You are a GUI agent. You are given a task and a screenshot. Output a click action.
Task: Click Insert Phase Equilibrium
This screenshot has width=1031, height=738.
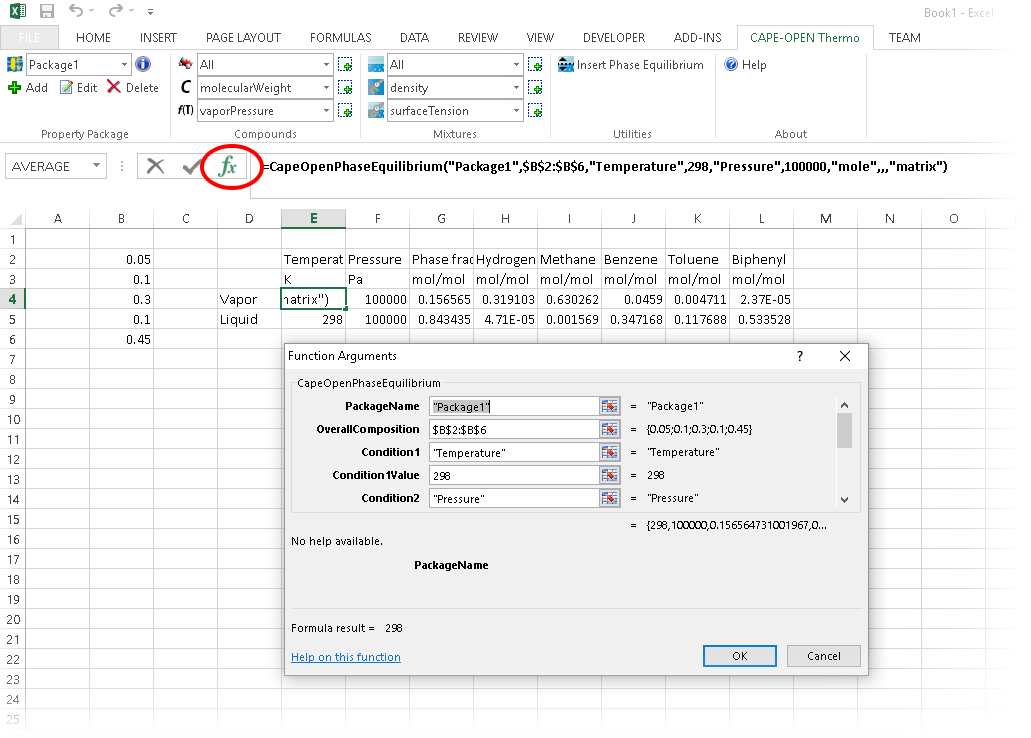pos(631,64)
